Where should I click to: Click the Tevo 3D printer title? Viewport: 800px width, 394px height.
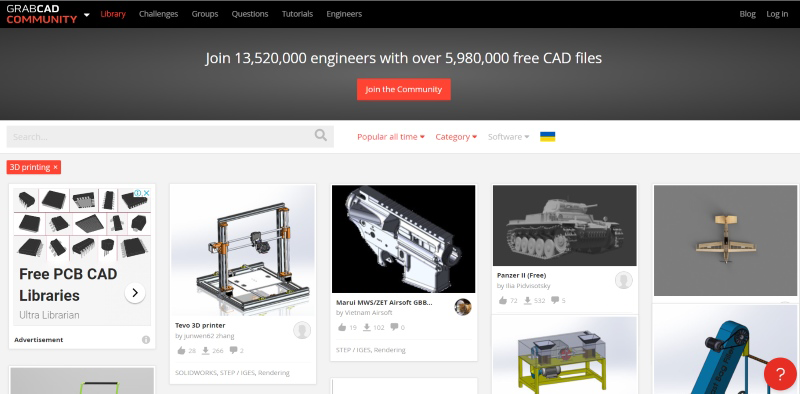200,325
